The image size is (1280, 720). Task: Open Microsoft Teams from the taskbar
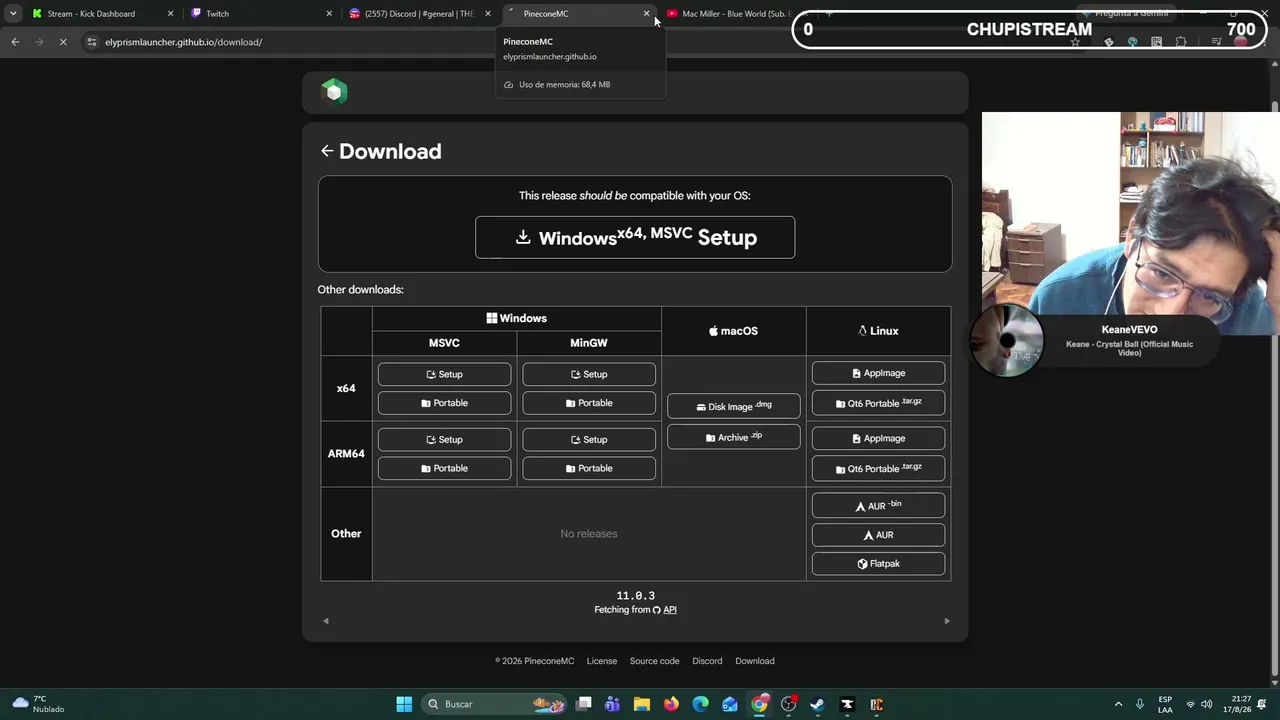pos(612,704)
